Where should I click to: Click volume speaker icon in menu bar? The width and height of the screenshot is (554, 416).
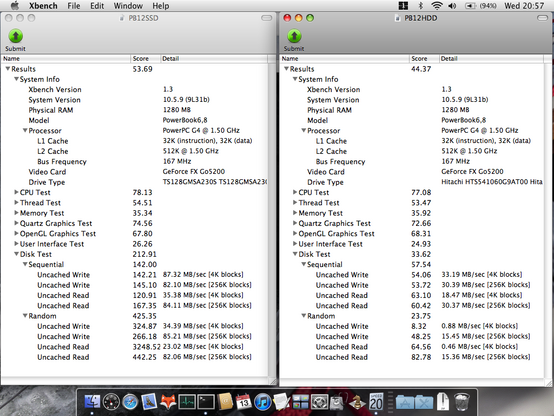452,6
